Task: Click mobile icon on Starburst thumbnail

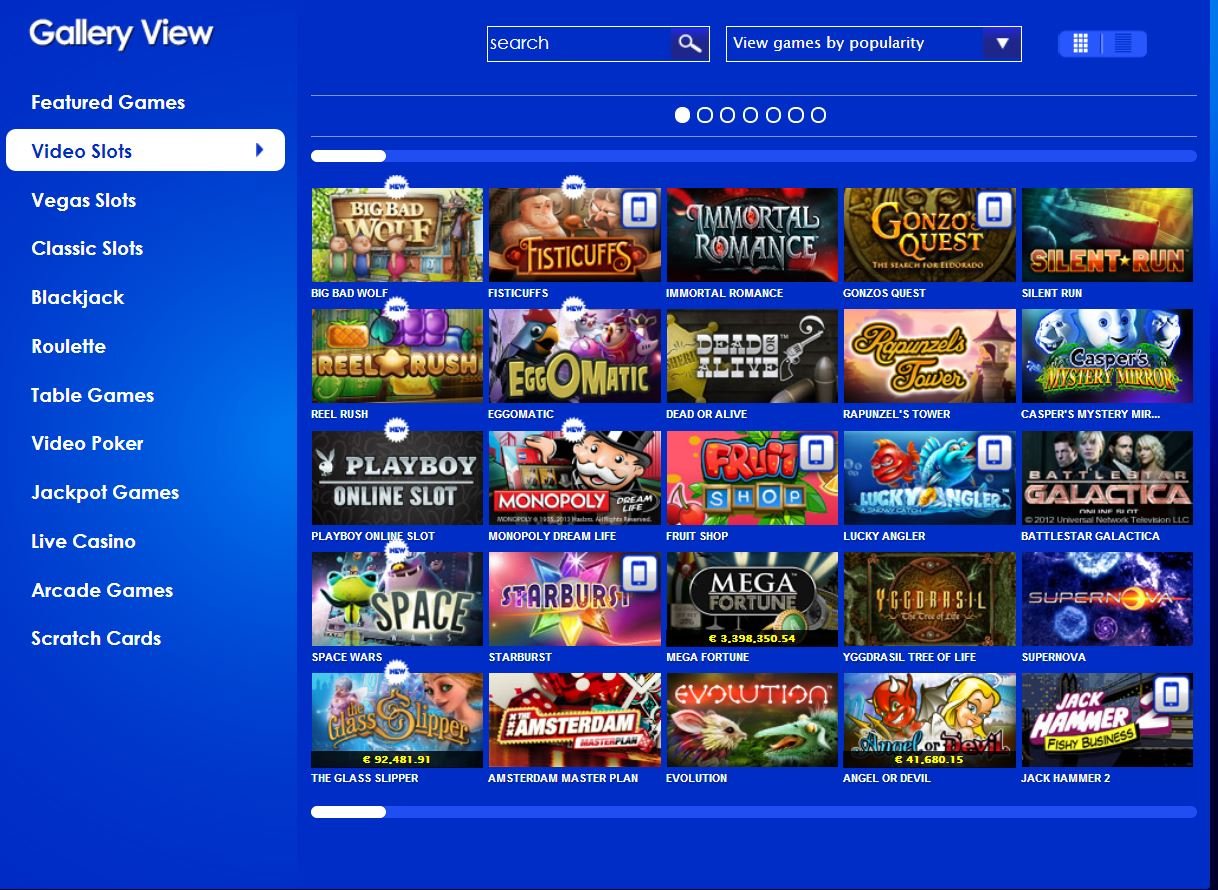Action: click(x=639, y=575)
